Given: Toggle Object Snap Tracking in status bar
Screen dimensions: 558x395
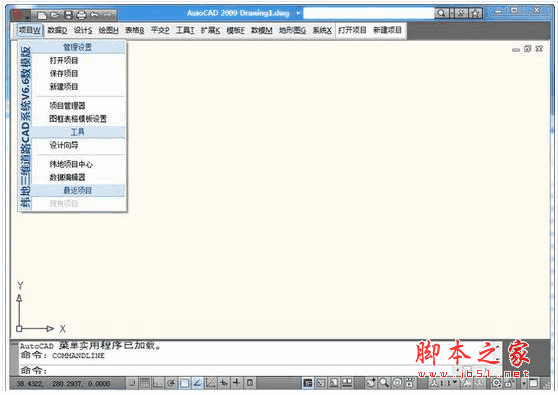Looking at the screenshot, I should 198,383.
